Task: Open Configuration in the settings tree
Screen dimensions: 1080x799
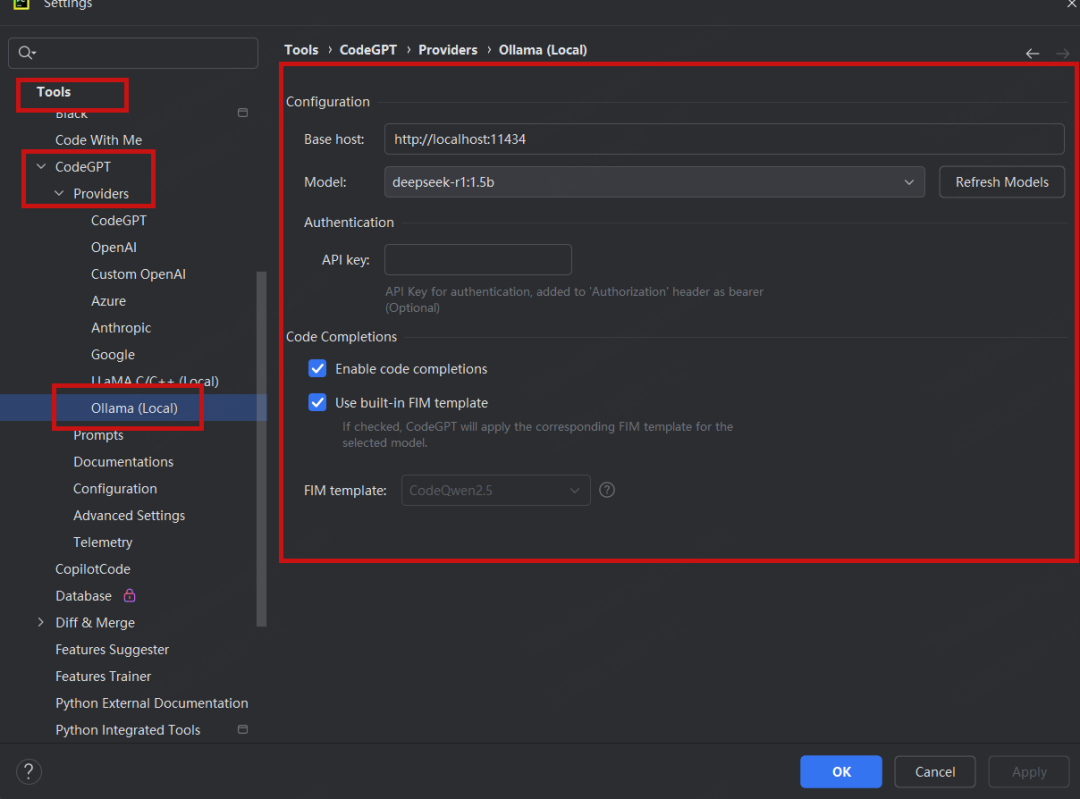Action: 115,488
